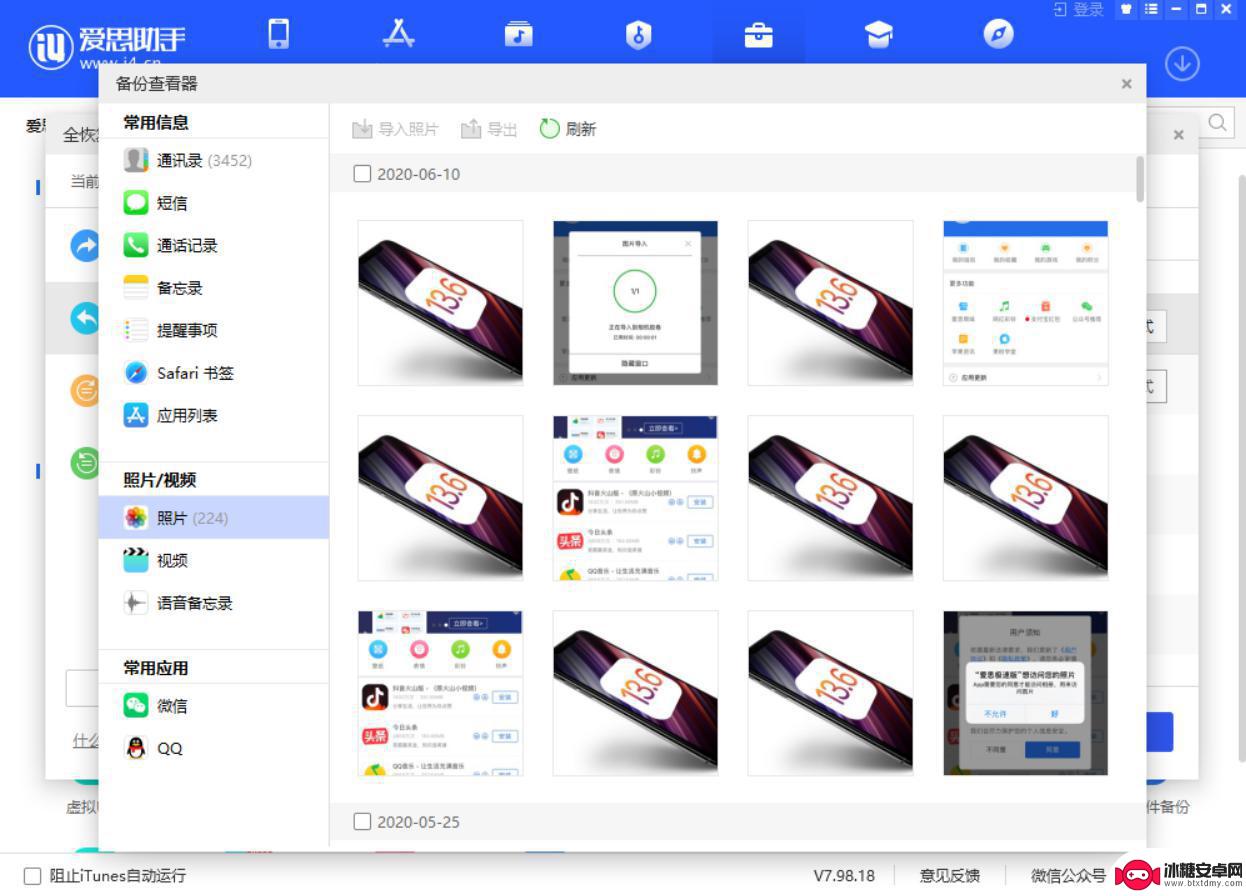Click the photo list vertical scrollbar
This screenshot has width=1246, height=896.
(x=1140, y=178)
